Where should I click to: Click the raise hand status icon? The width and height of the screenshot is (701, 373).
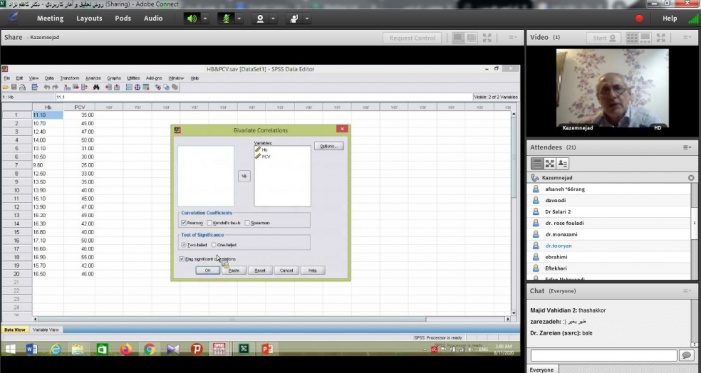click(x=294, y=18)
